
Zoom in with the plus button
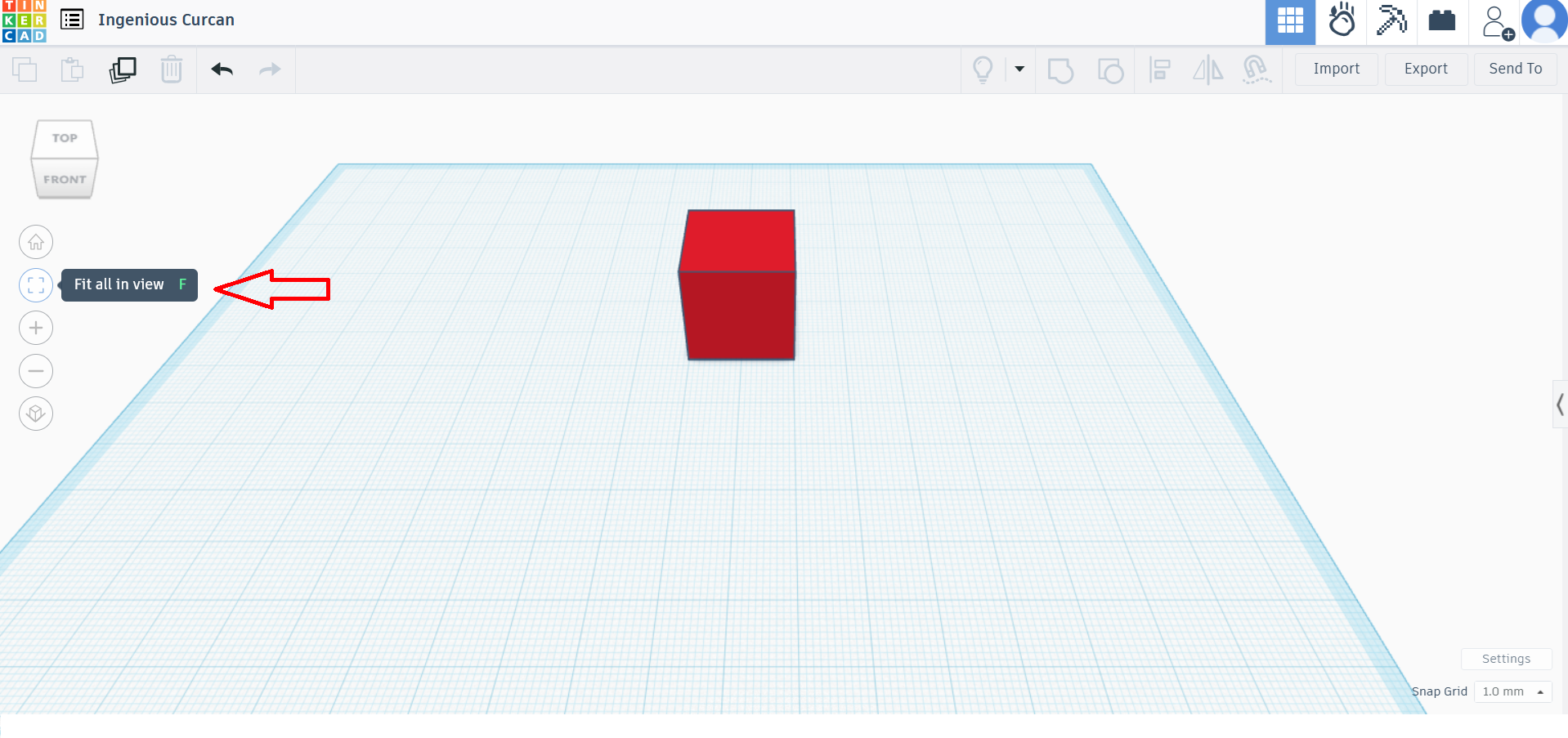click(x=36, y=328)
